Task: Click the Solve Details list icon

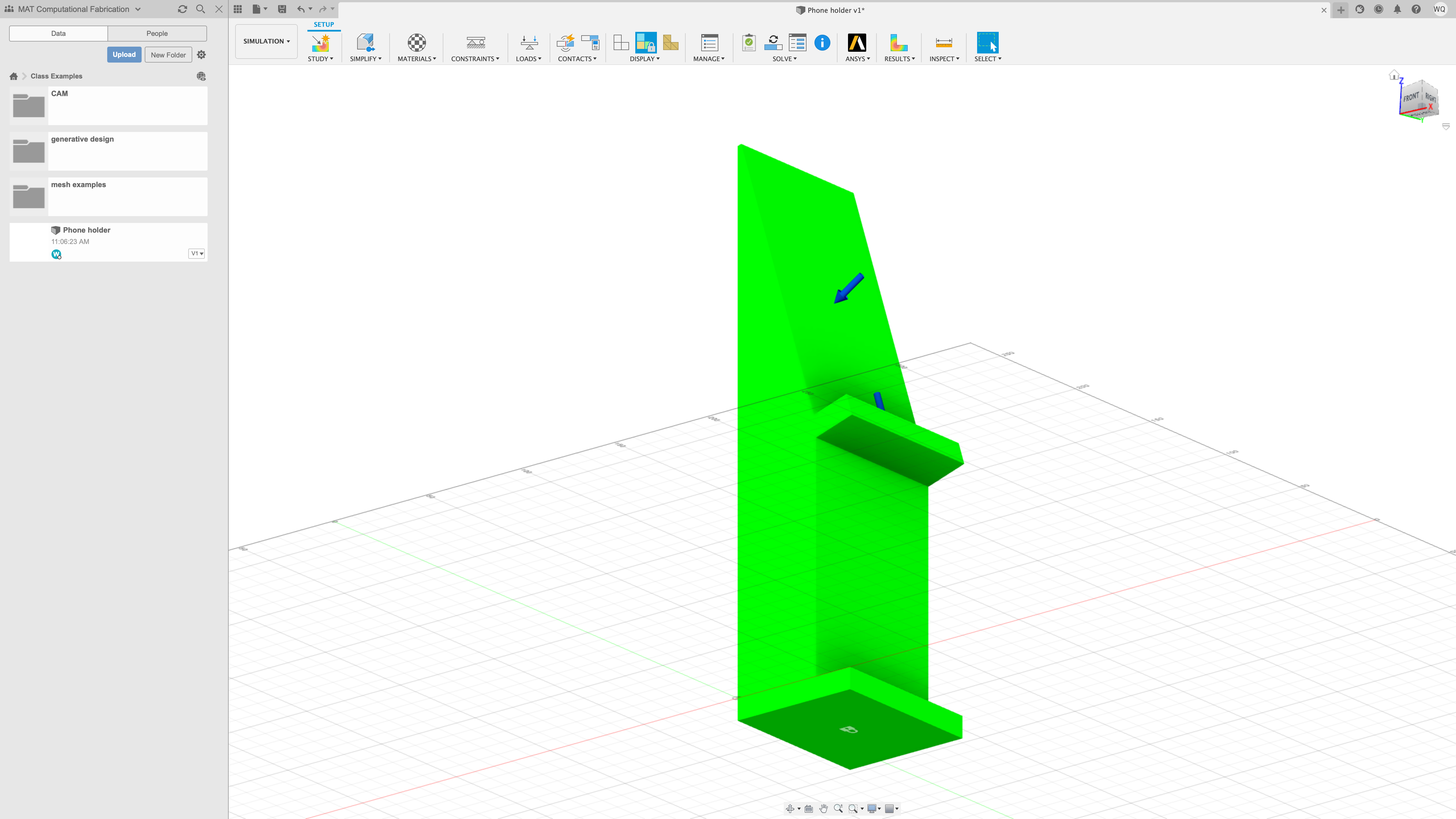Action: (x=797, y=43)
